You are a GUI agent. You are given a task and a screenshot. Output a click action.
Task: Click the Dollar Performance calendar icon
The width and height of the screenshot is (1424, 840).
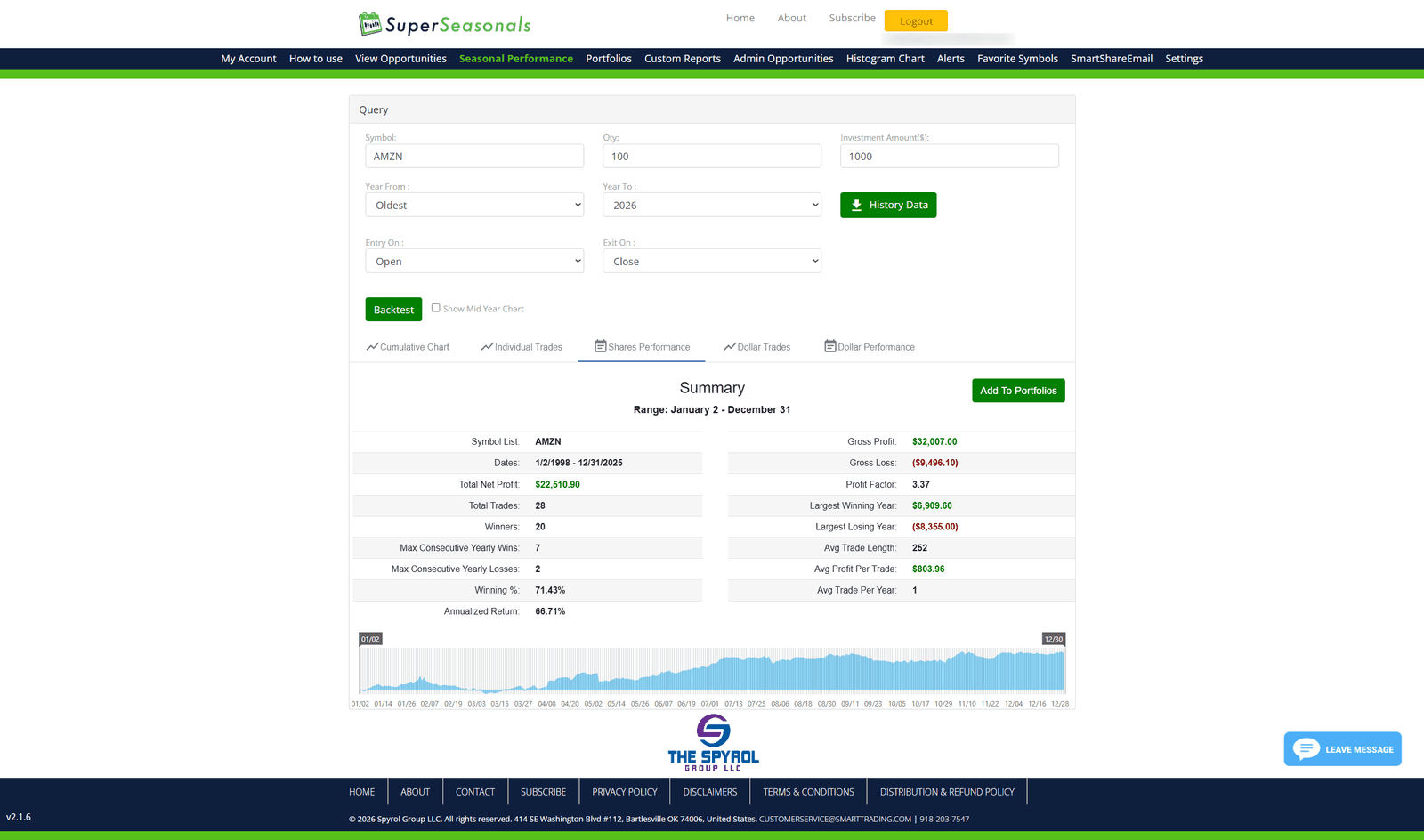pyautogui.click(x=830, y=346)
